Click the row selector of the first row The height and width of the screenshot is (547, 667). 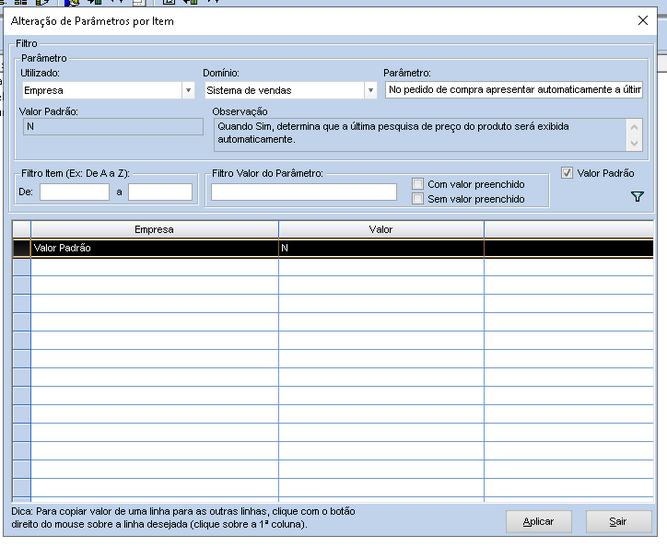pos(21,248)
